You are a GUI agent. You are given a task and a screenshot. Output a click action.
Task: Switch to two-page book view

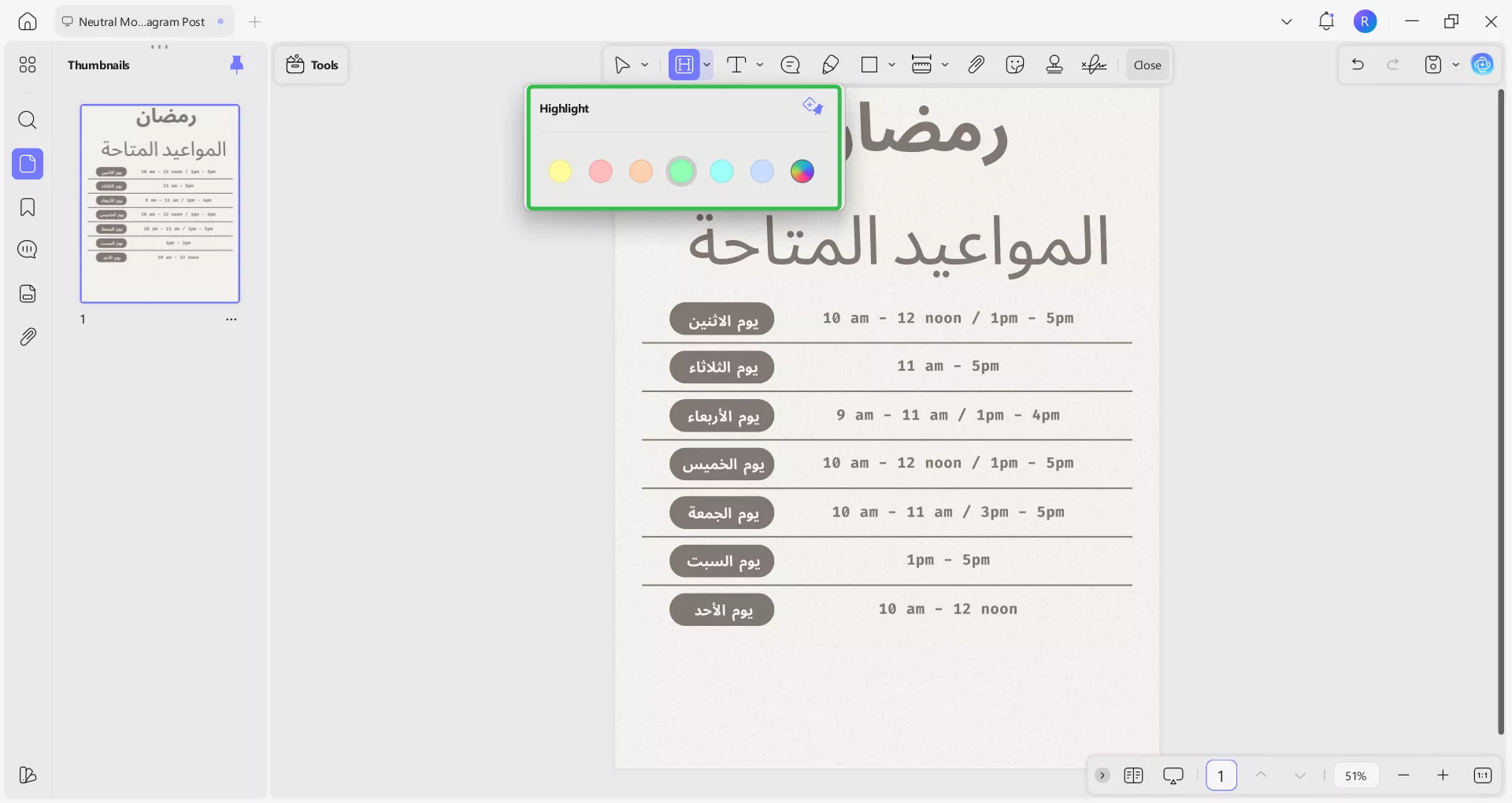(1134, 775)
